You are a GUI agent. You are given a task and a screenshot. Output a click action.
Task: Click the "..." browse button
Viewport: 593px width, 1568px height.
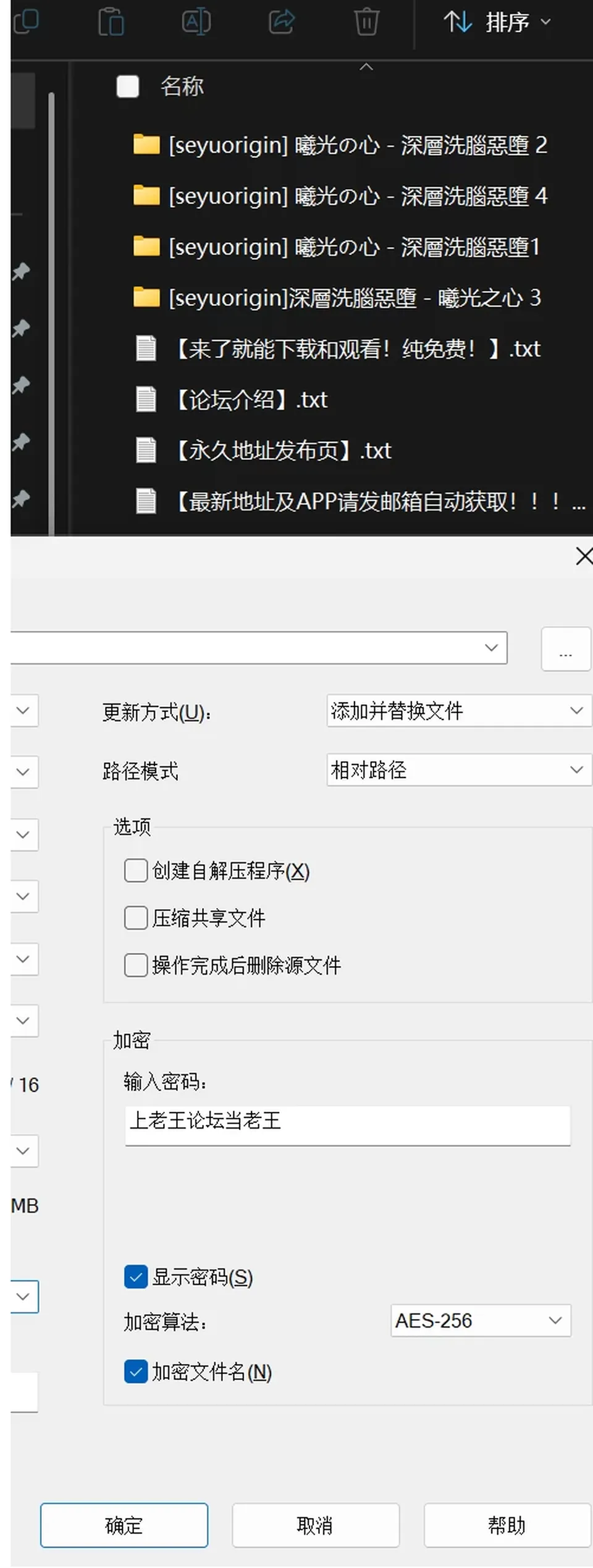click(x=566, y=649)
